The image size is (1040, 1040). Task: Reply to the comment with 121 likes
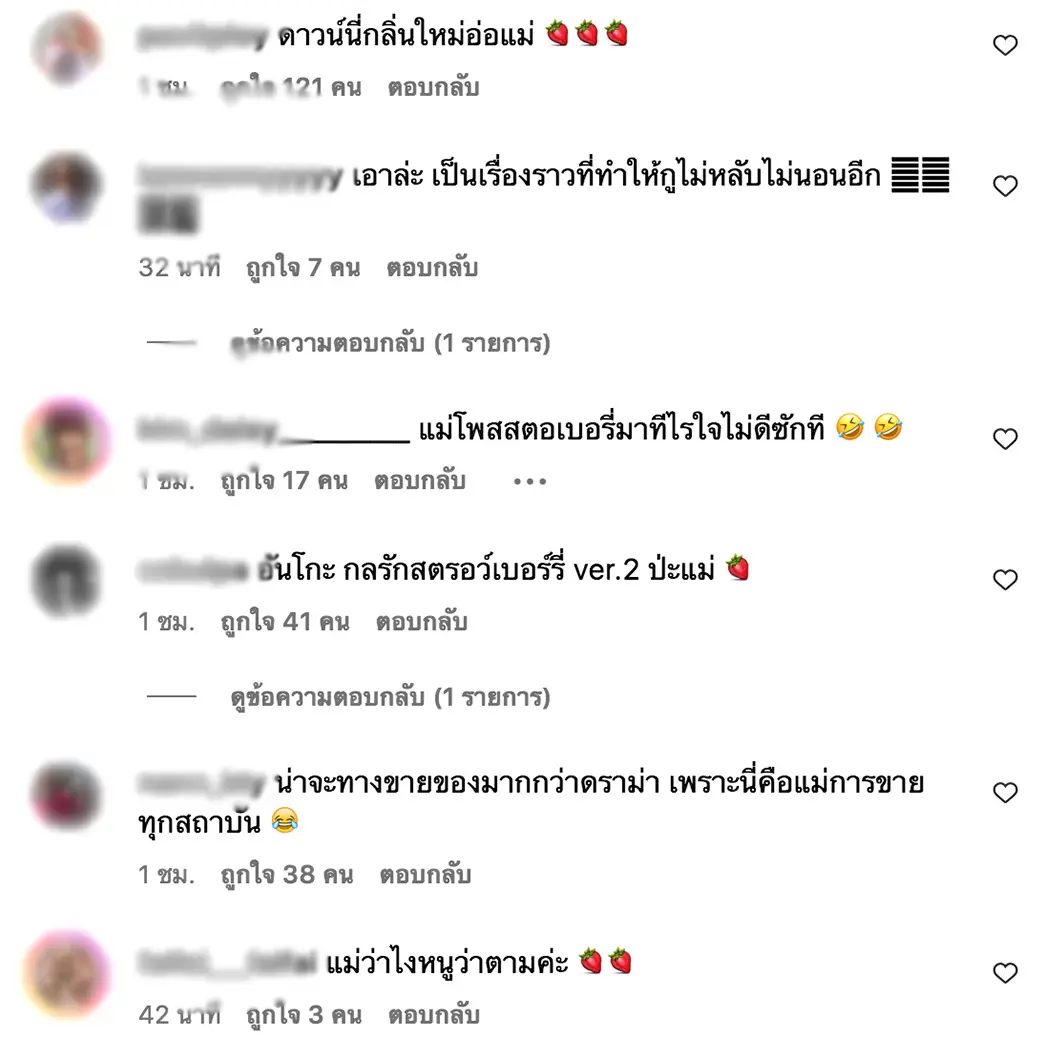(x=434, y=88)
